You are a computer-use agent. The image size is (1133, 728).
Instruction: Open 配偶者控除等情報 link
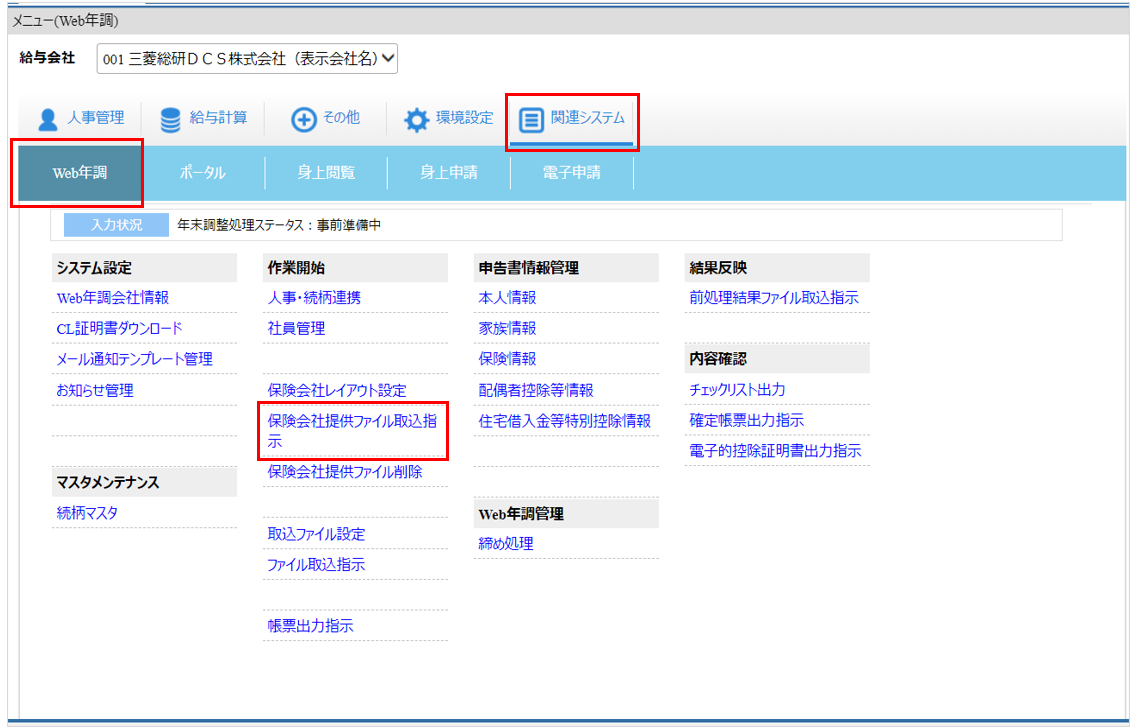[536, 391]
